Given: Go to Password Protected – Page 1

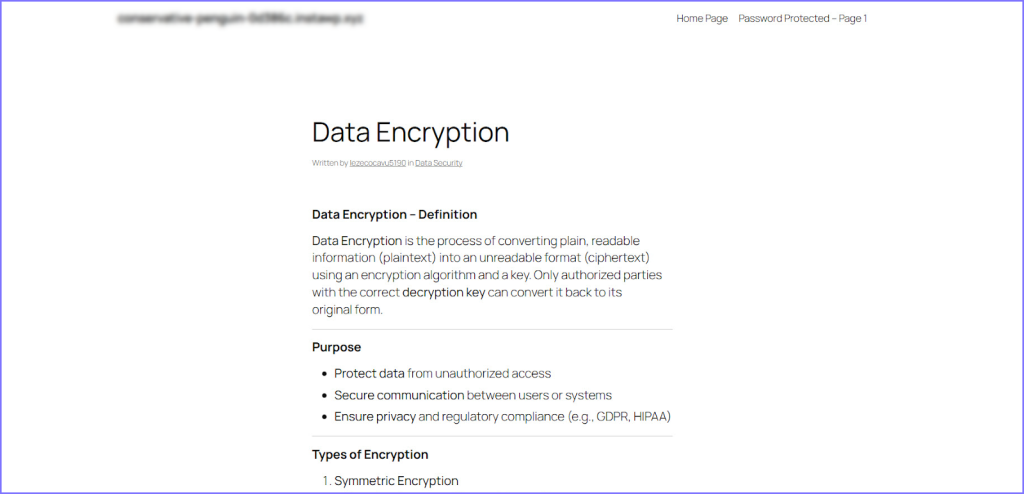Looking at the screenshot, I should pyautogui.click(x=802, y=18).
